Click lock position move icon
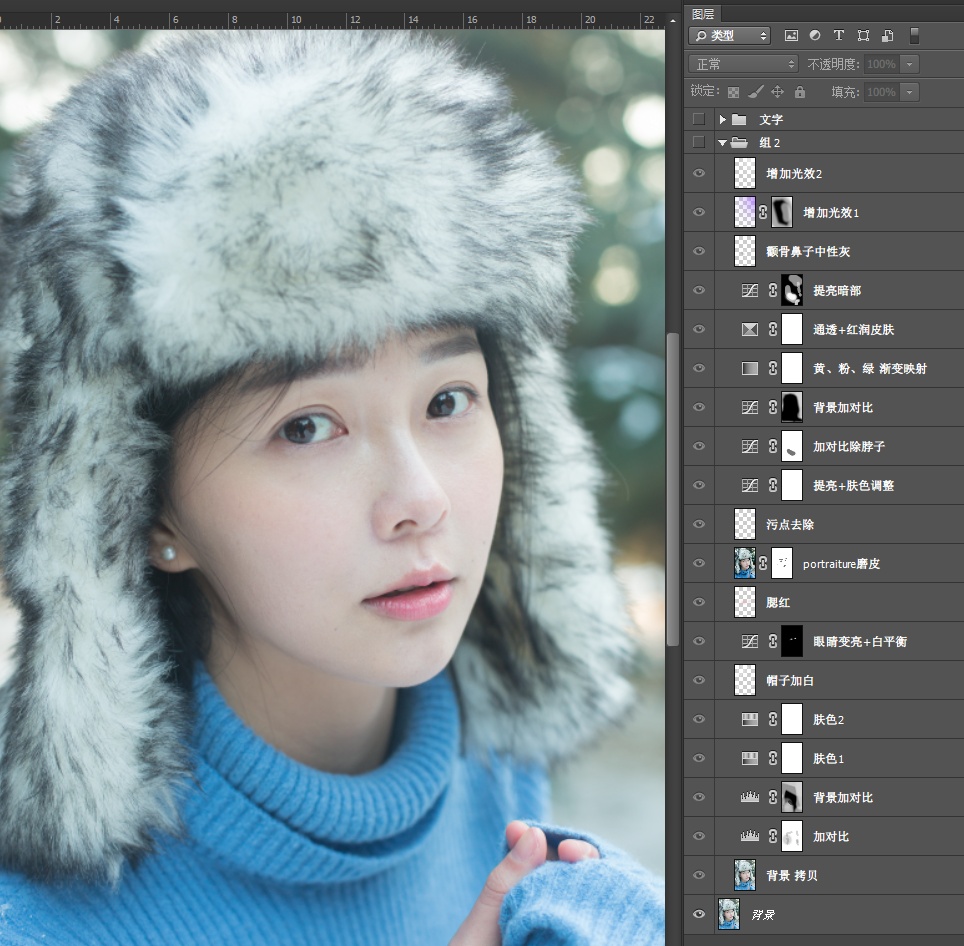This screenshot has width=964, height=946. click(x=777, y=92)
